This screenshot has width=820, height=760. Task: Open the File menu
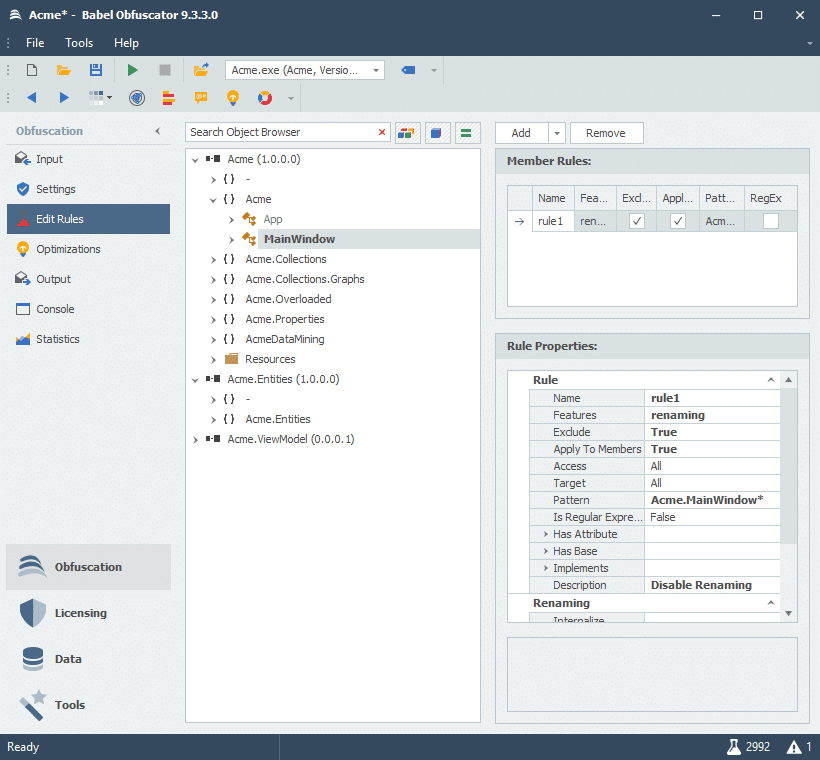pyautogui.click(x=35, y=43)
